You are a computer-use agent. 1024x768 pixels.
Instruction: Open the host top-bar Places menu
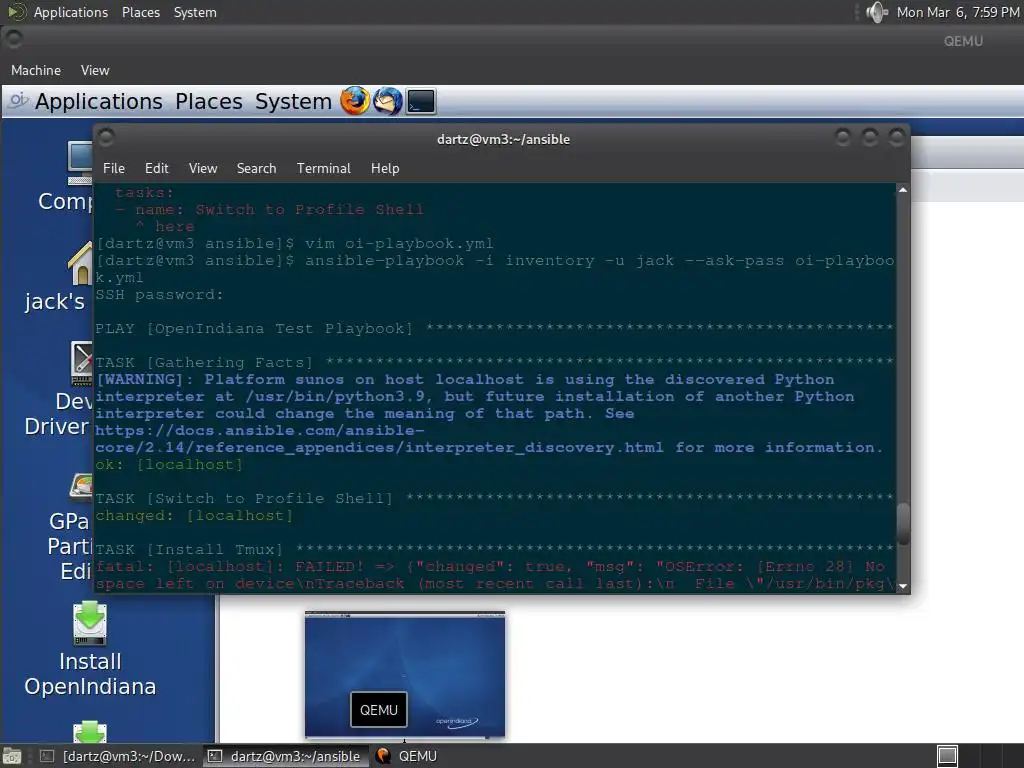[x=141, y=12]
